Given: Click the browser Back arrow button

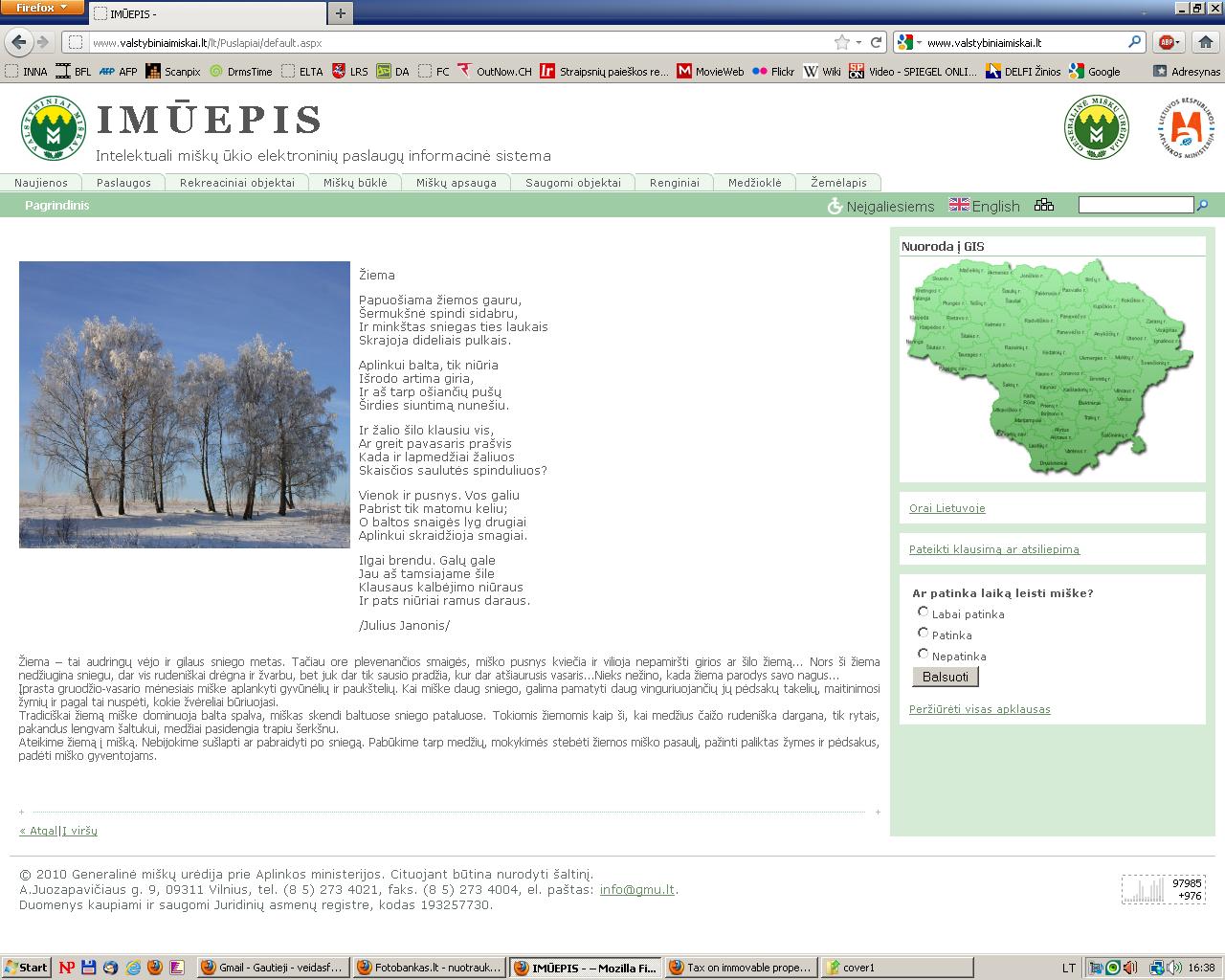Looking at the screenshot, I should click(x=19, y=42).
